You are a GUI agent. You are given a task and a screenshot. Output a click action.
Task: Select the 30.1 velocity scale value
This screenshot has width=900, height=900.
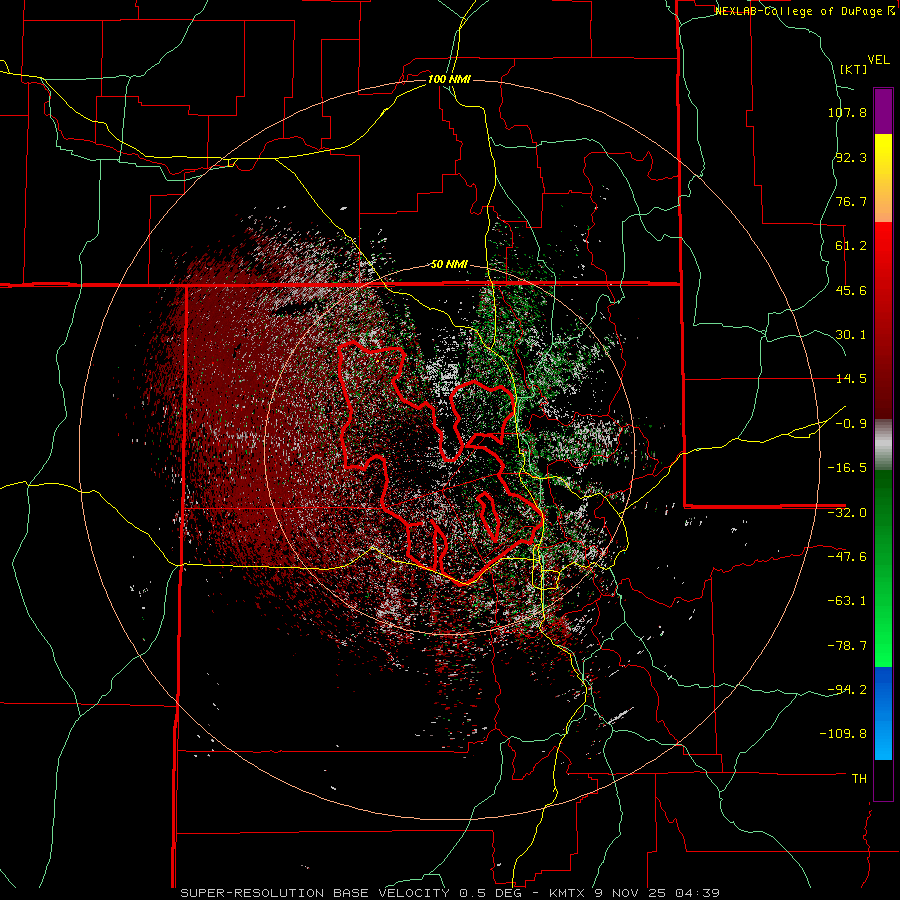(x=851, y=335)
